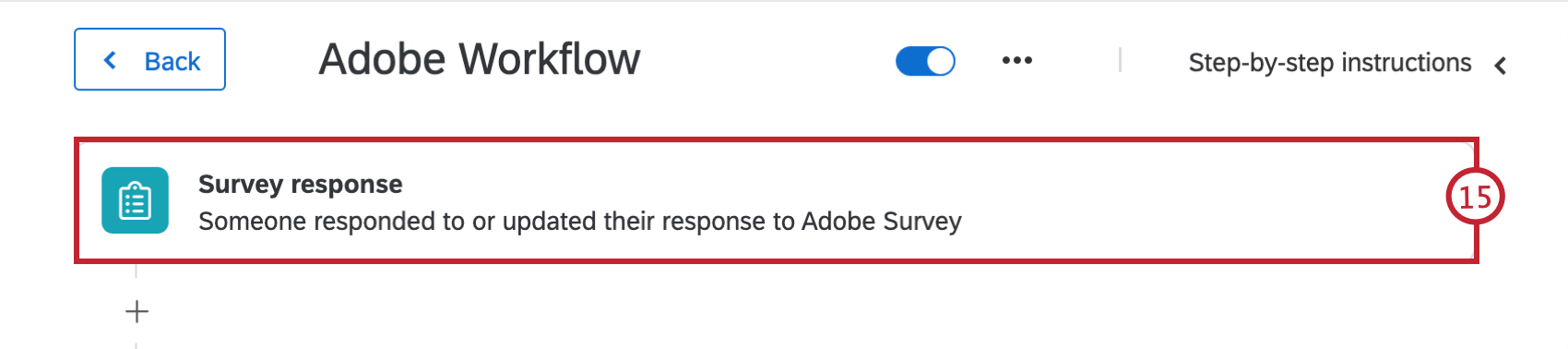Click the Back button
Image resolution: width=1568 pixels, height=349 pixels.
tap(149, 59)
